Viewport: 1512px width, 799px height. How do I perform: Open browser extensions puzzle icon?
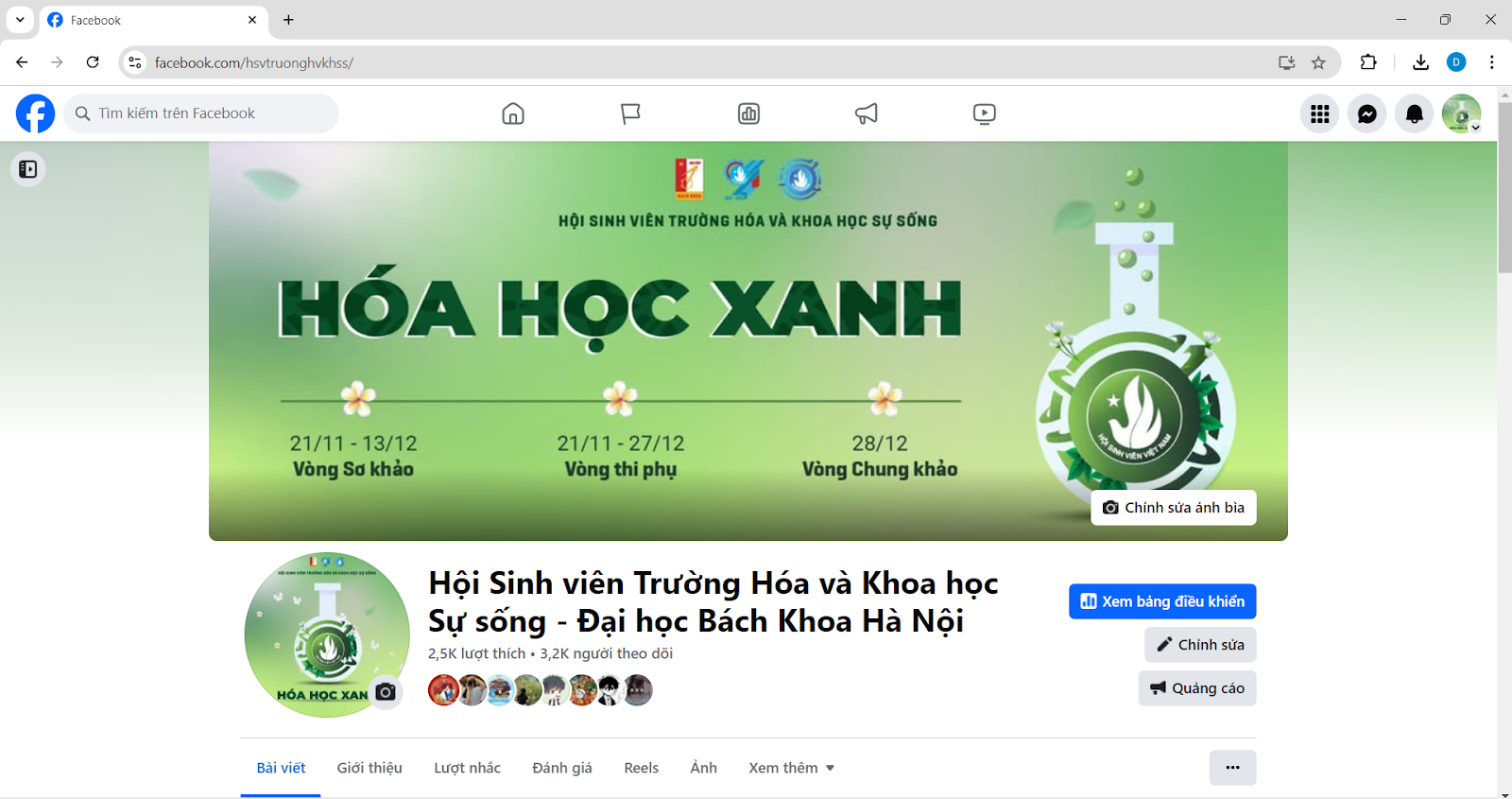click(x=1368, y=62)
